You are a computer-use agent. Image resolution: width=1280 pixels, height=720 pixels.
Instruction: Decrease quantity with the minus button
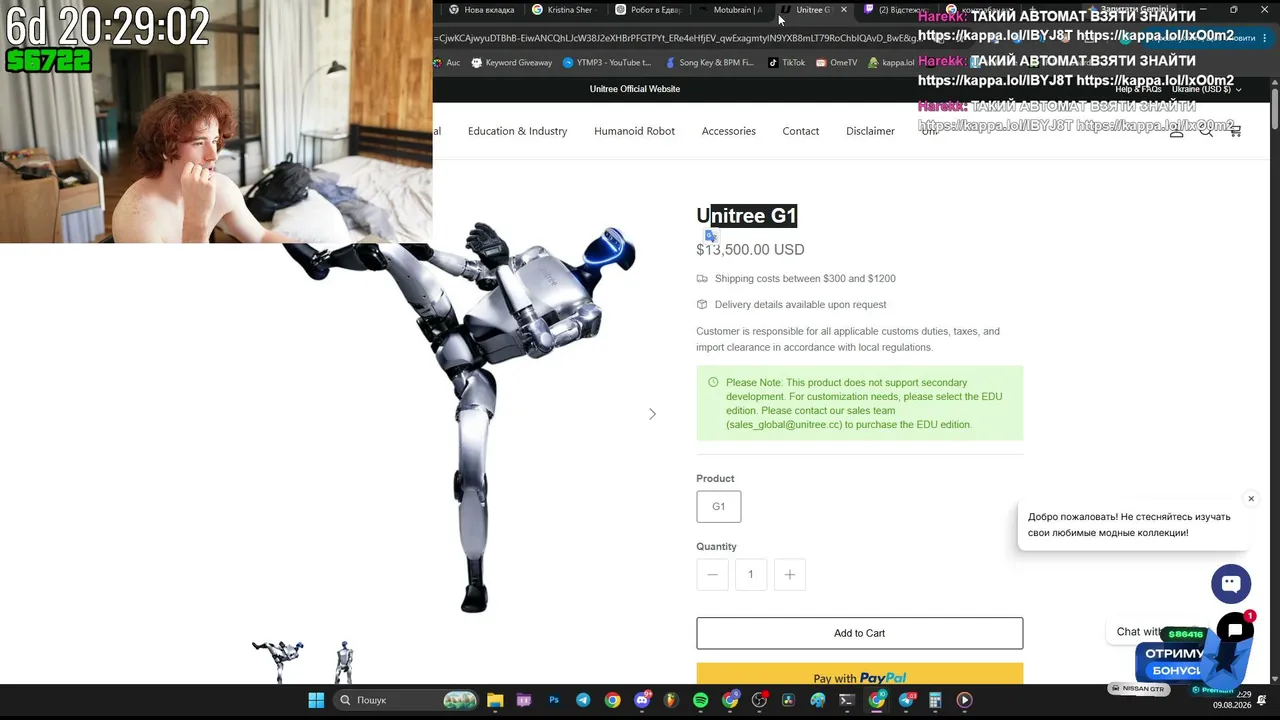(712, 574)
